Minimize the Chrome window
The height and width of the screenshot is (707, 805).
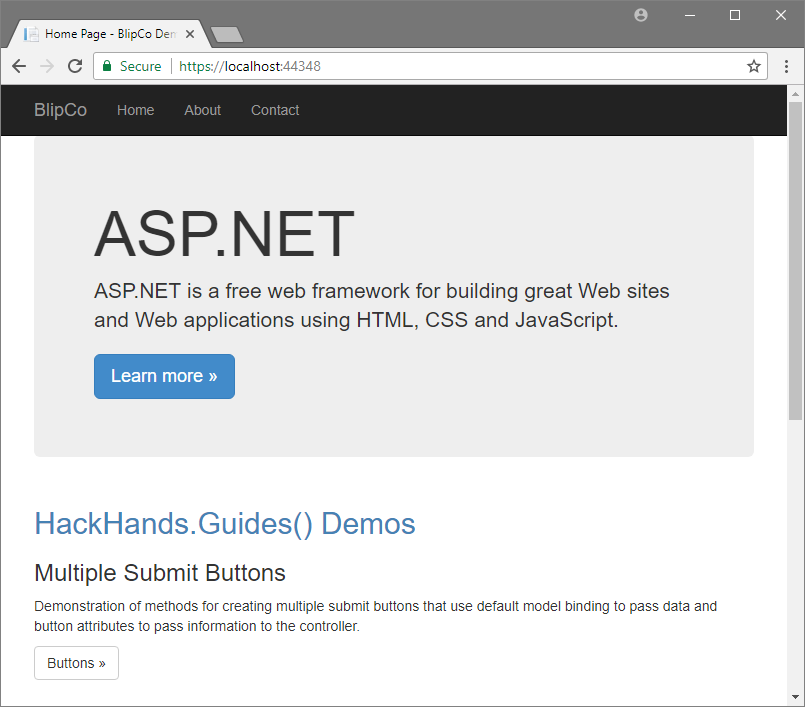(689, 15)
